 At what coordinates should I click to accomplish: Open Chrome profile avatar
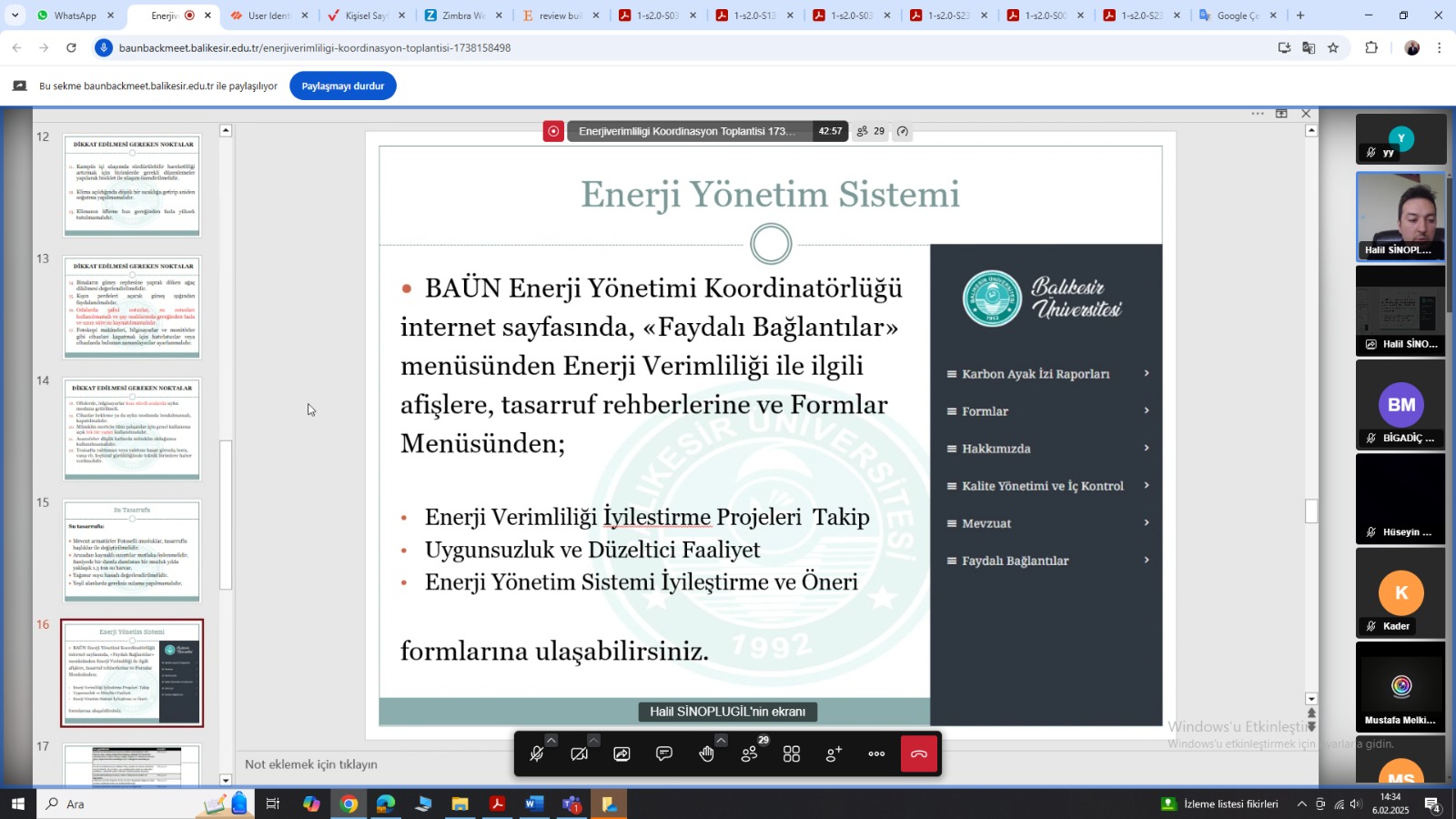pos(1412,47)
